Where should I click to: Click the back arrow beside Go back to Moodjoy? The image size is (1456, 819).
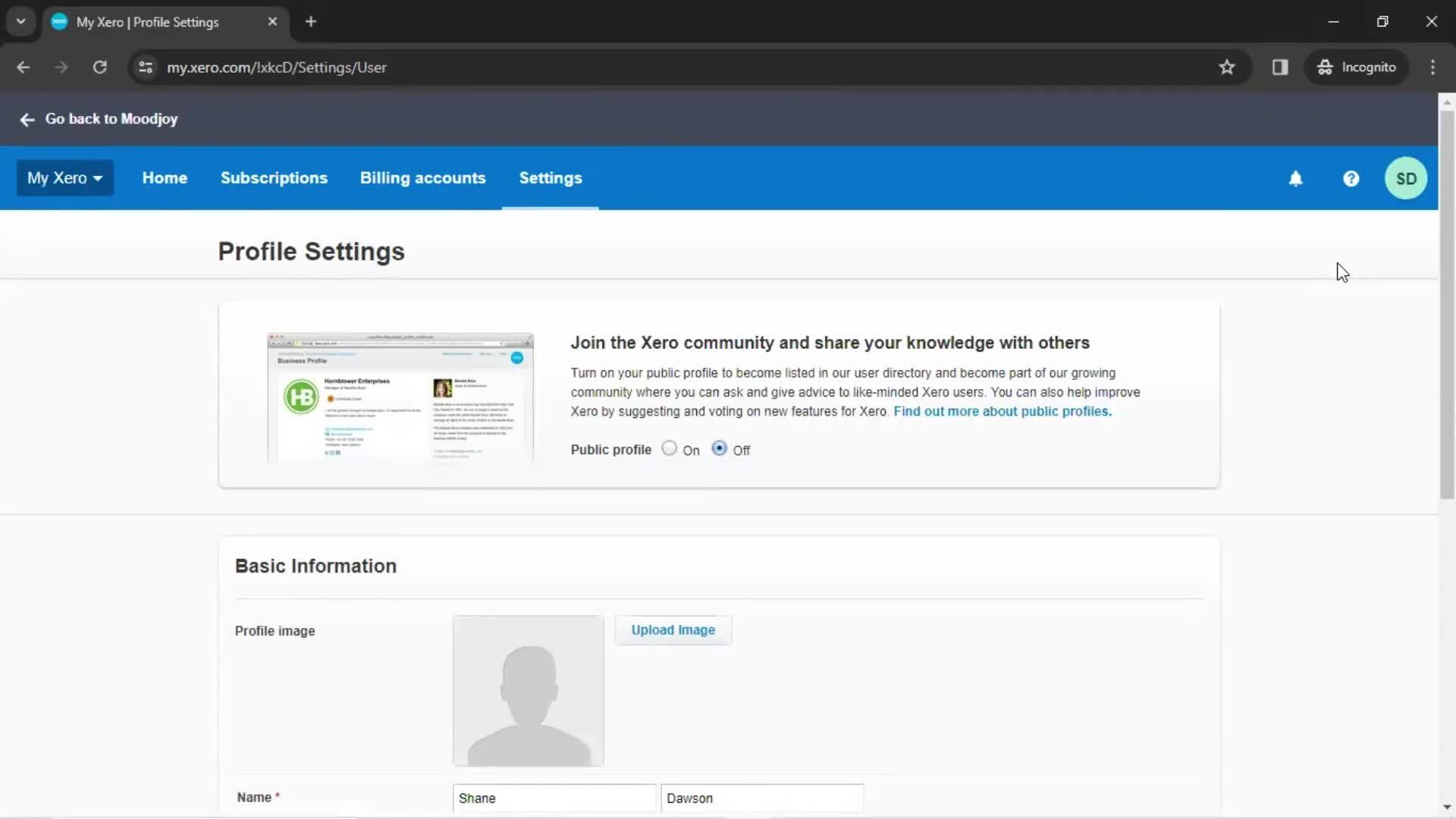[x=27, y=120]
